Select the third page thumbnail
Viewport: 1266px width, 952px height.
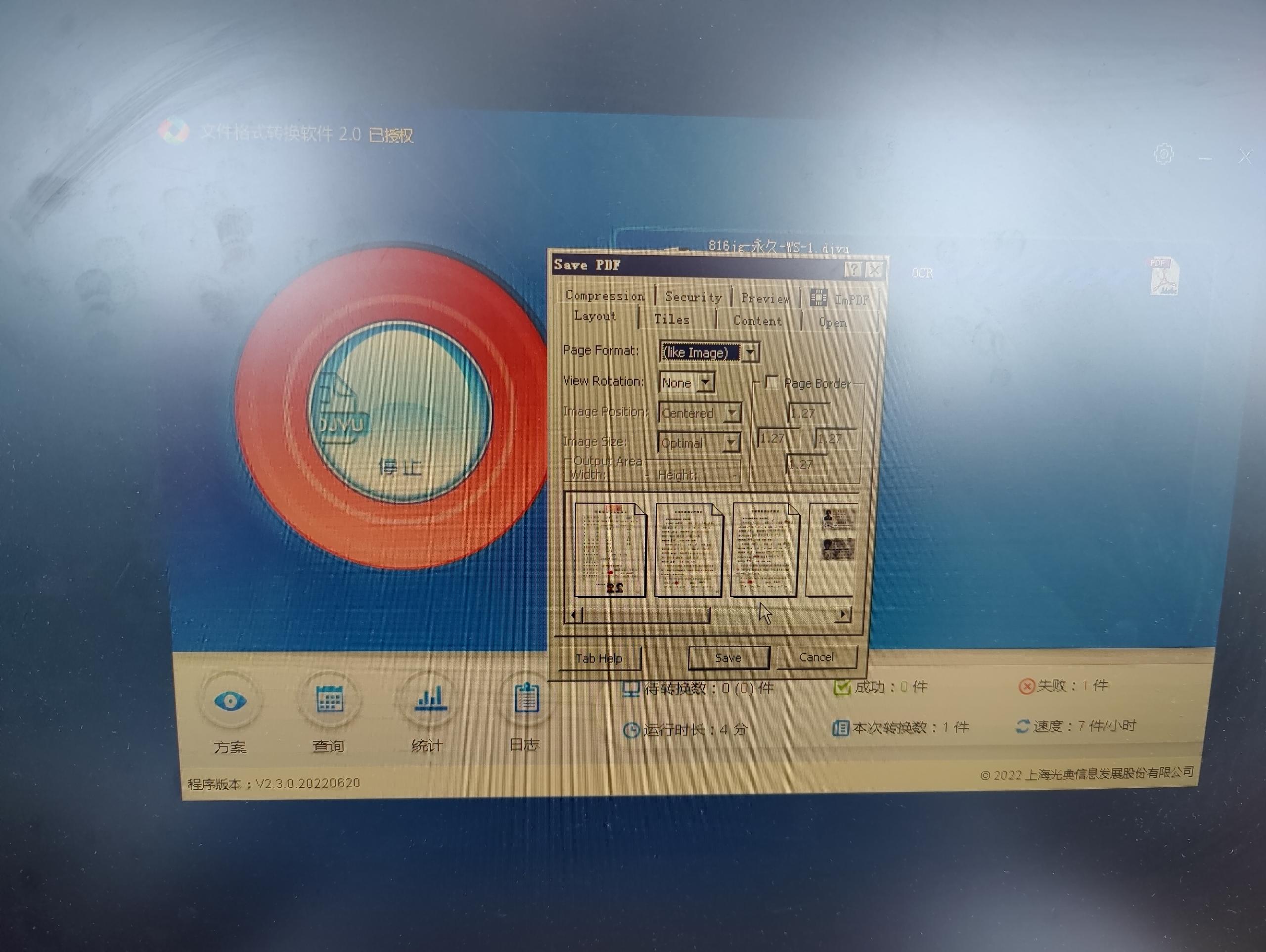tap(765, 549)
